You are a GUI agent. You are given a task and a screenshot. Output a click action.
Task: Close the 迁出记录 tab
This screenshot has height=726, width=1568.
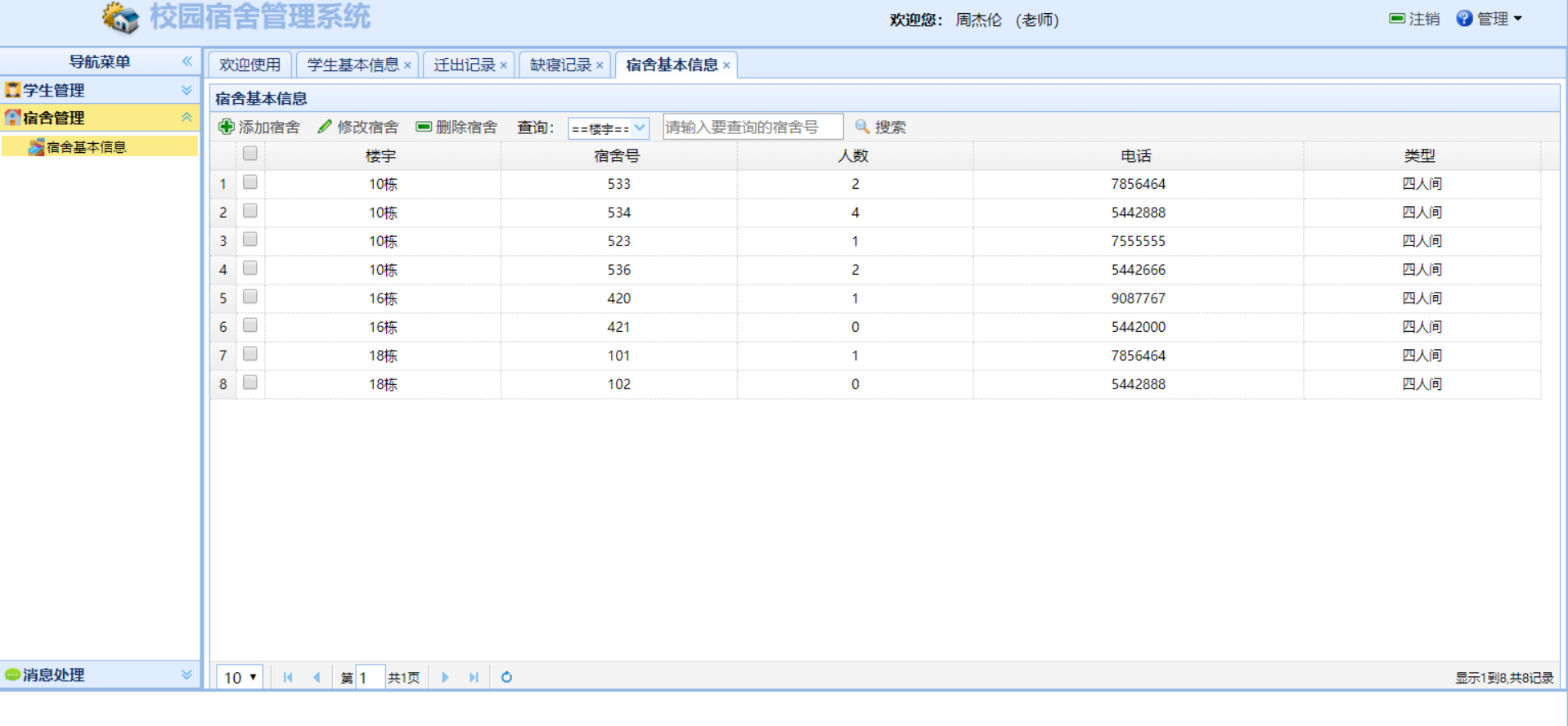click(504, 65)
